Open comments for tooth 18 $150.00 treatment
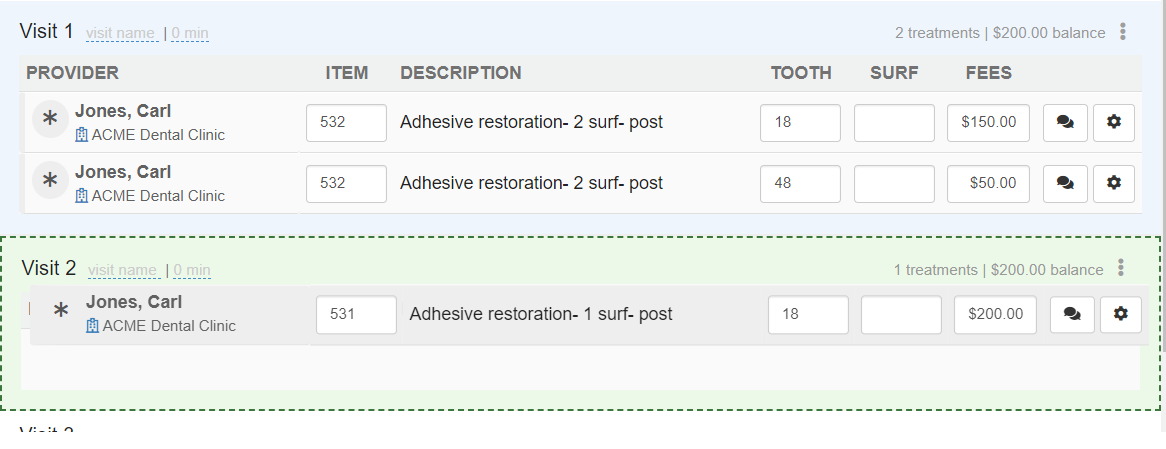The image size is (1166, 449). point(1065,123)
